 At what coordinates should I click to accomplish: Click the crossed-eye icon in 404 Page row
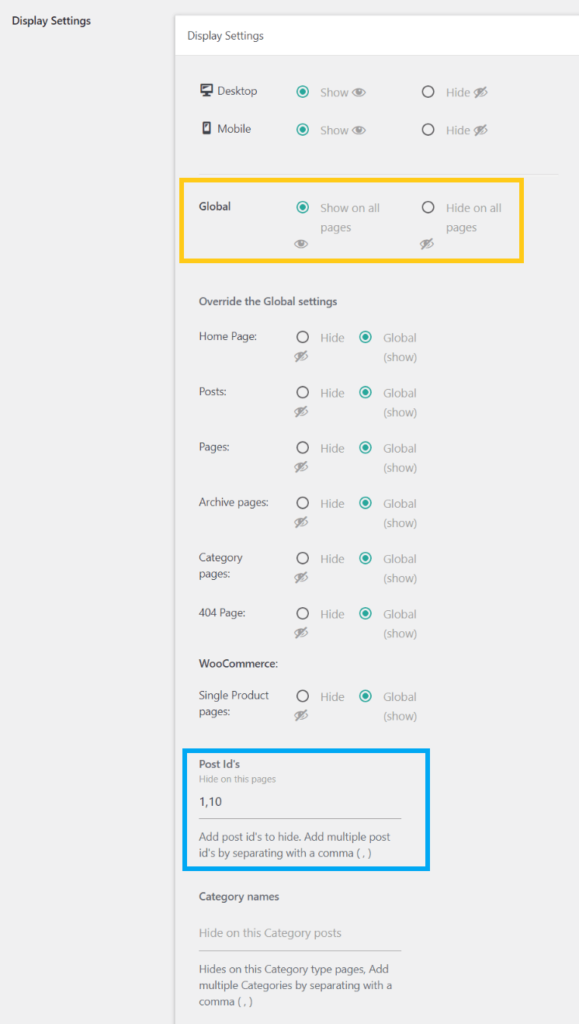pos(301,633)
